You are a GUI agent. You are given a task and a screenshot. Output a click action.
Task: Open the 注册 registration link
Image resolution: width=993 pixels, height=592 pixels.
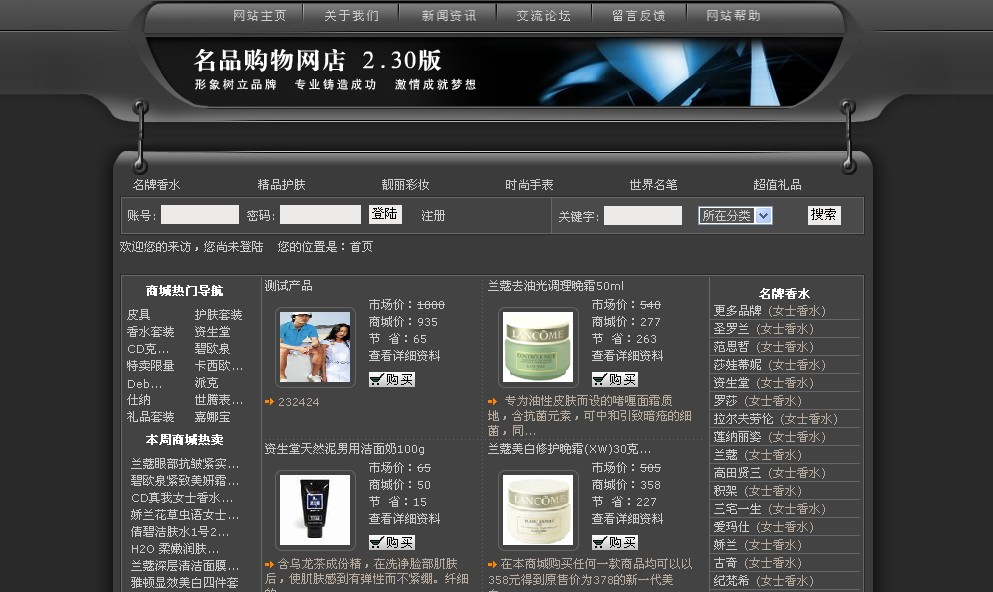(433, 216)
